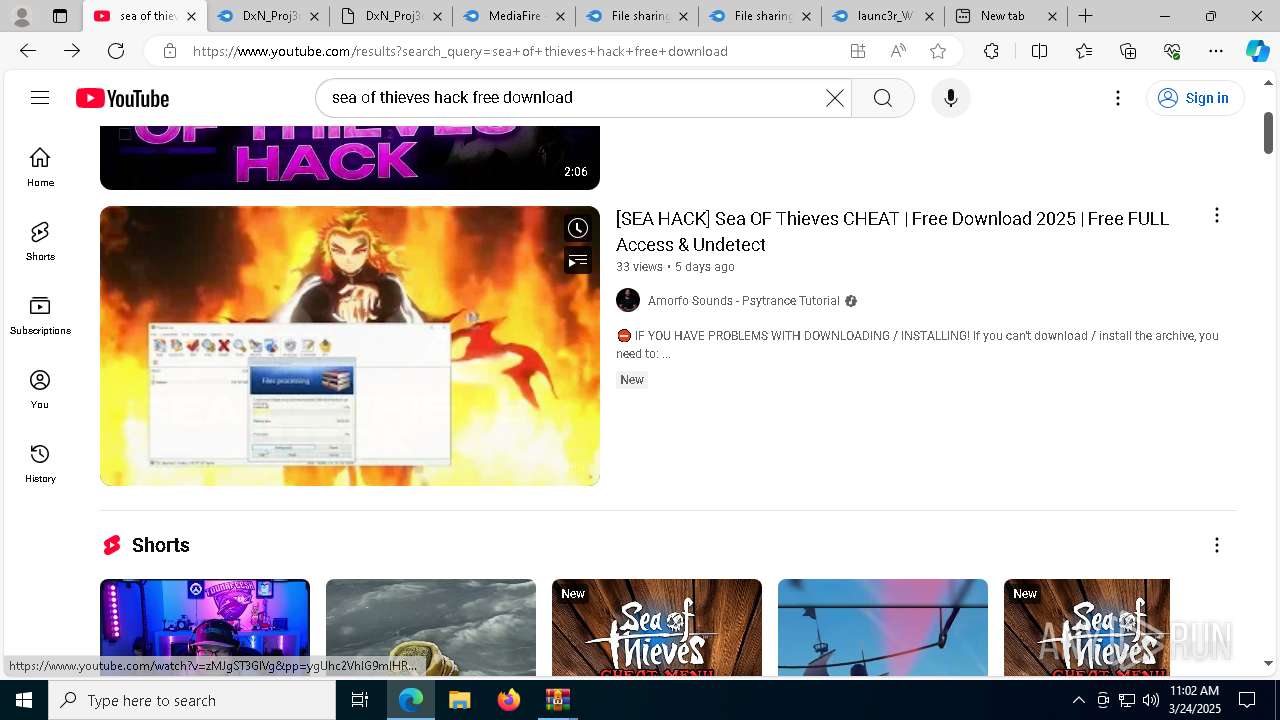
Task: Open SEA HACK Sea OF Thieves CHEAT title
Action: point(892,231)
